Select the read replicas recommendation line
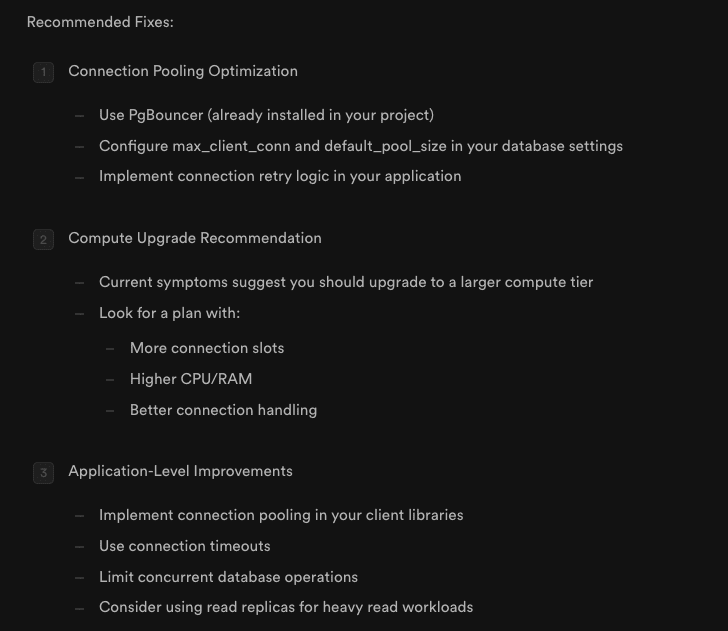This screenshot has height=631, width=728. click(286, 607)
